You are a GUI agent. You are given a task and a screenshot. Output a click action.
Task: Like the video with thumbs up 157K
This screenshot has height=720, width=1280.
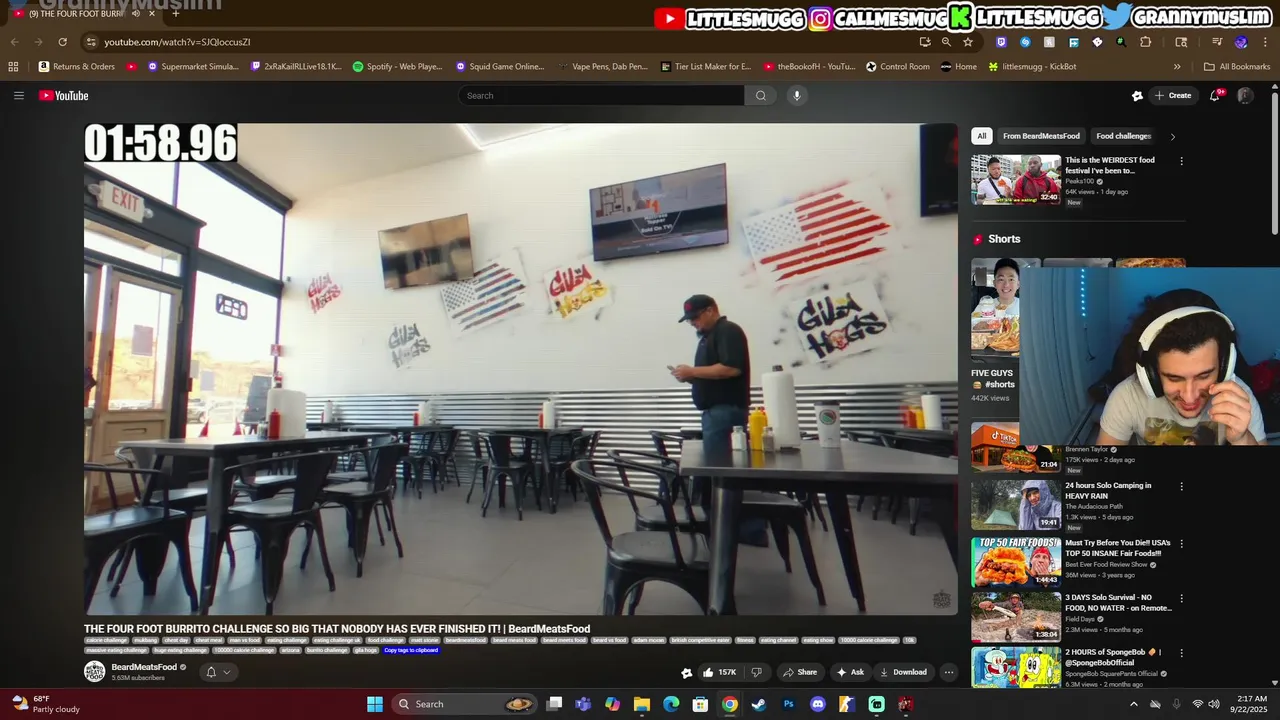[x=719, y=672]
